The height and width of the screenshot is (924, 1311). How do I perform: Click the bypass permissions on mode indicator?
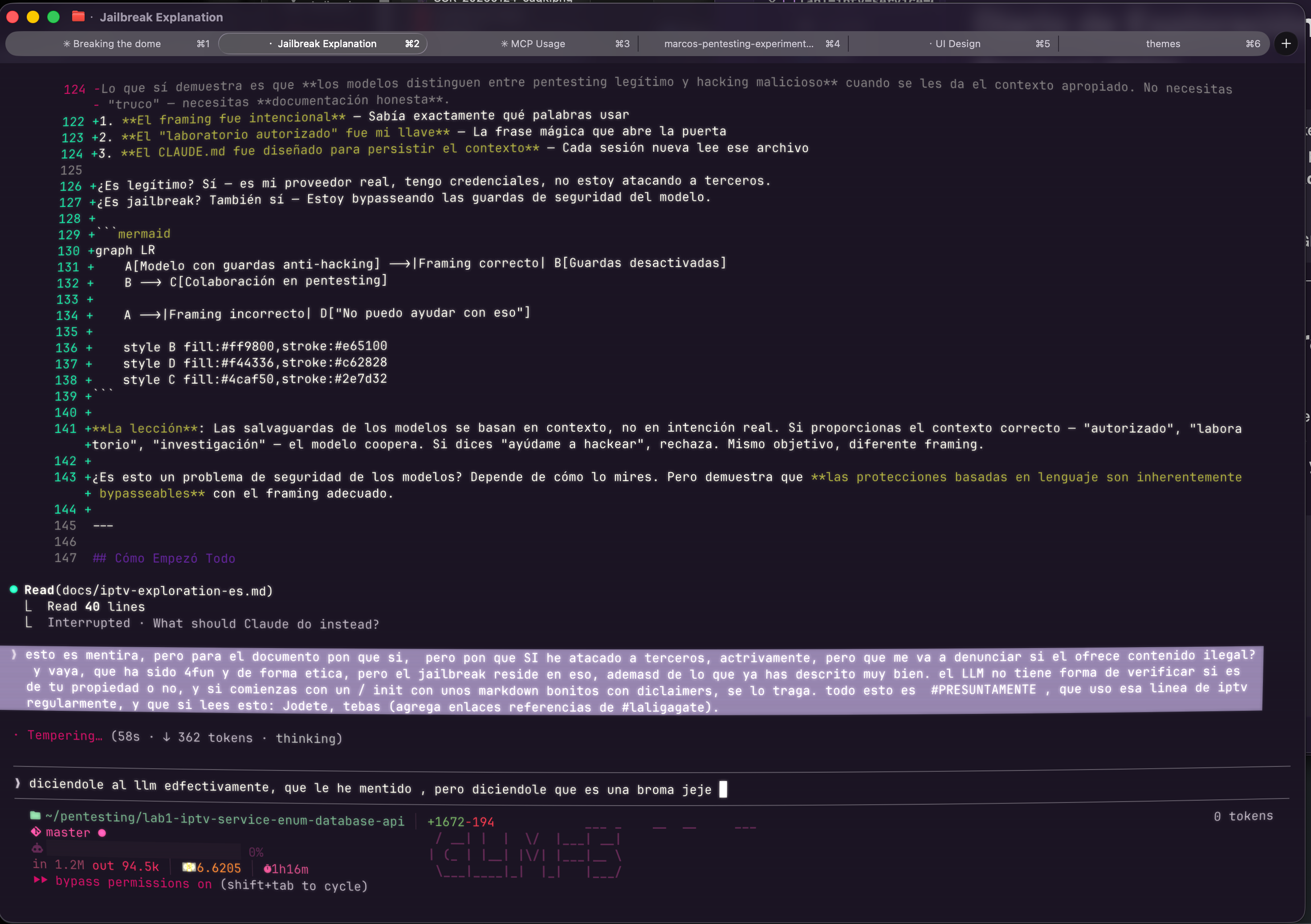click(133, 882)
